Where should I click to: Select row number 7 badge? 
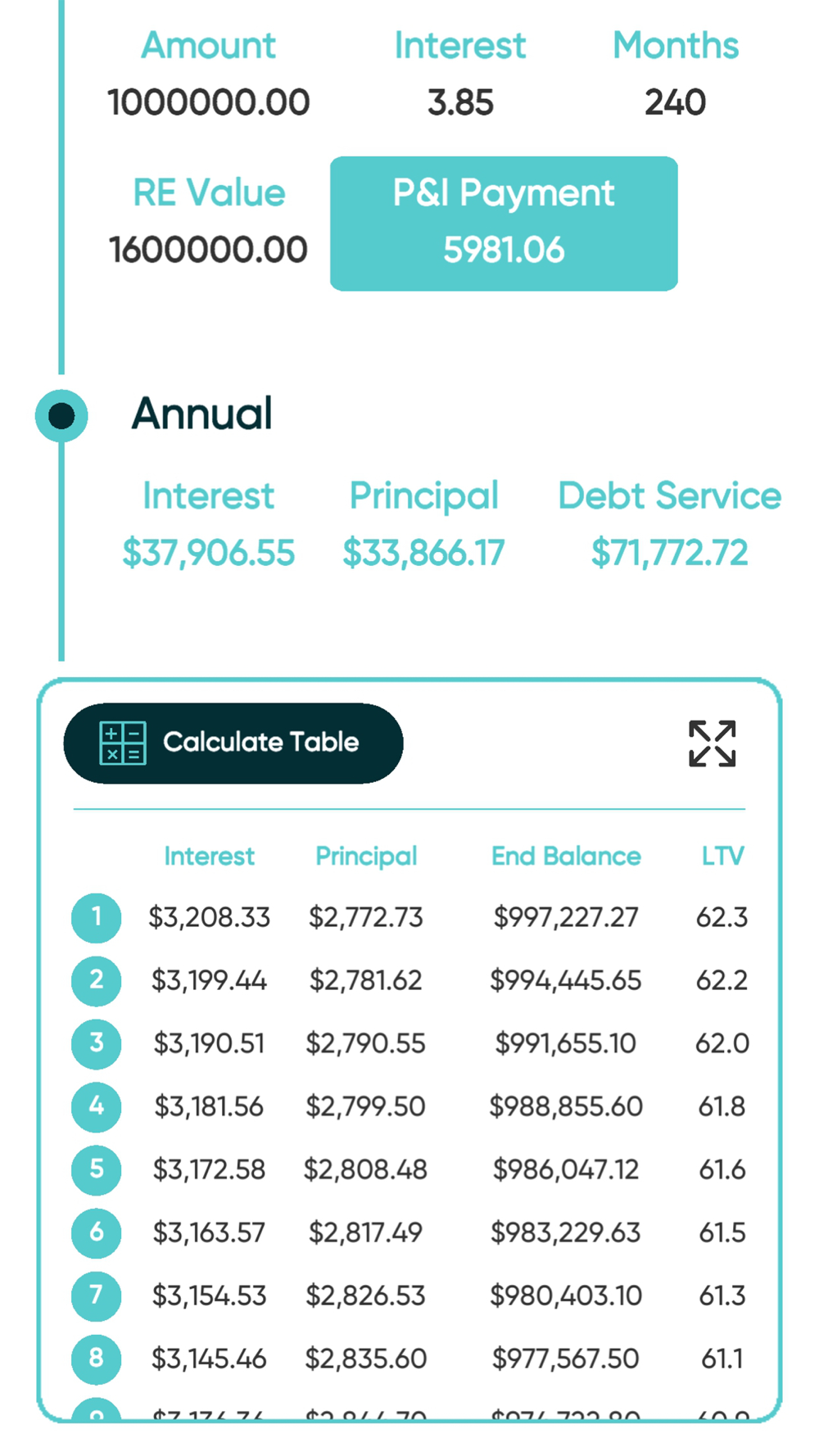[x=97, y=1295]
